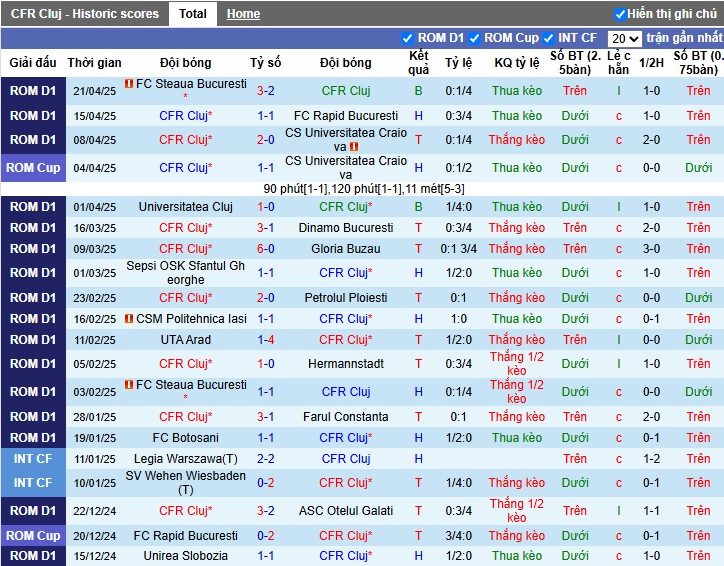Open the Home tab
Viewport: 724px width, 566px height.
pos(243,14)
